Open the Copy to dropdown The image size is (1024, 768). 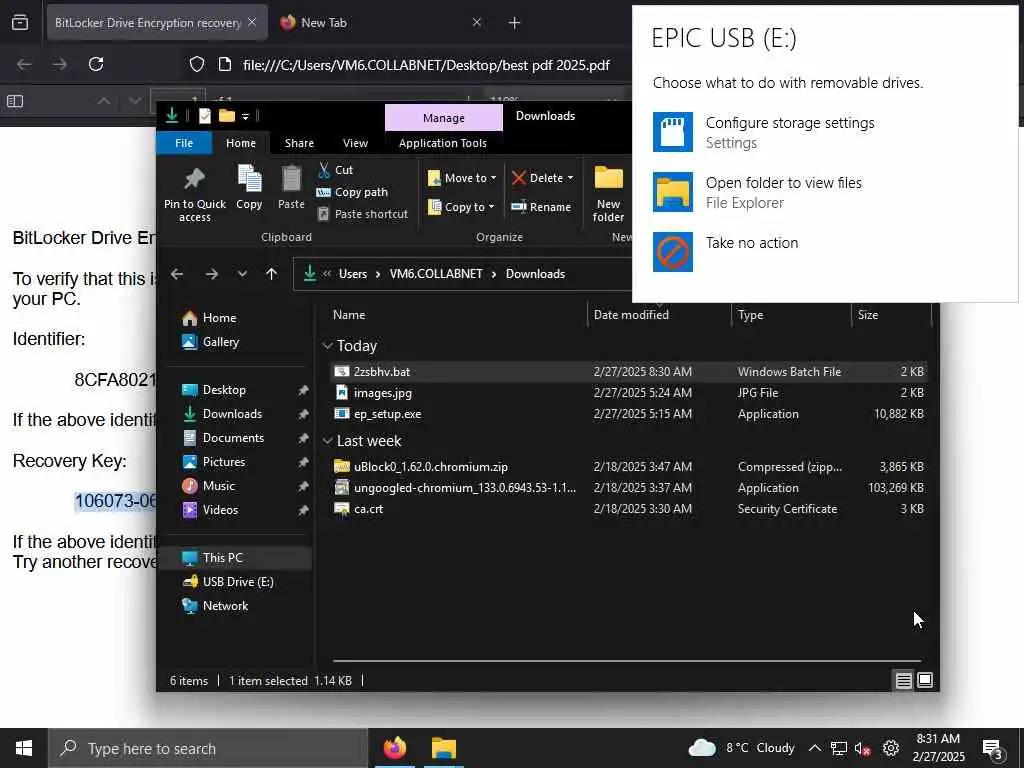coord(461,207)
